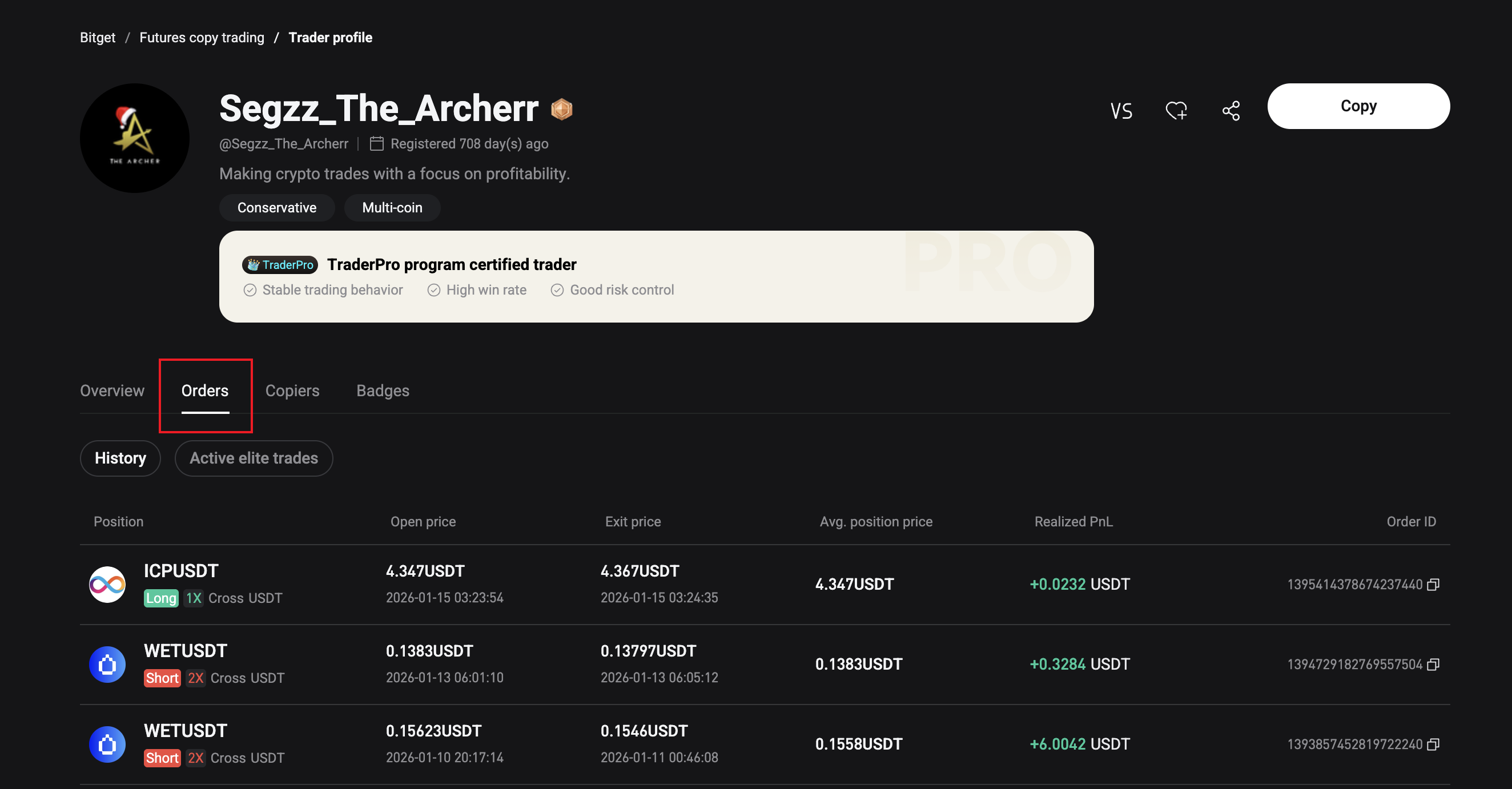
Task: Click the TraderPro crown badge
Action: 280,265
